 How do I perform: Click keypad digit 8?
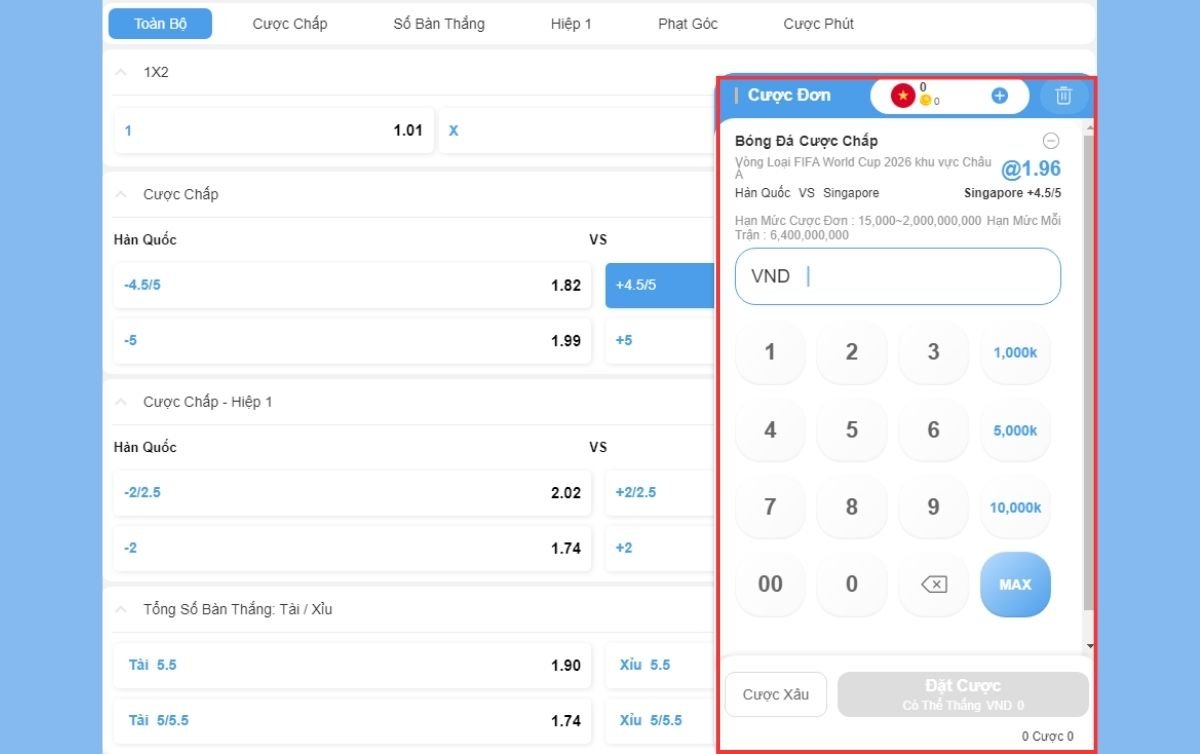852,507
